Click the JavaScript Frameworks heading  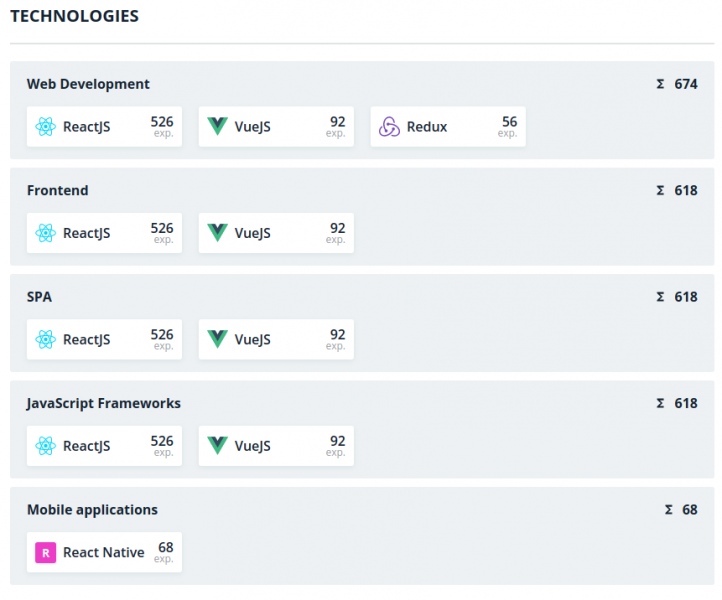(x=104, y=404)
